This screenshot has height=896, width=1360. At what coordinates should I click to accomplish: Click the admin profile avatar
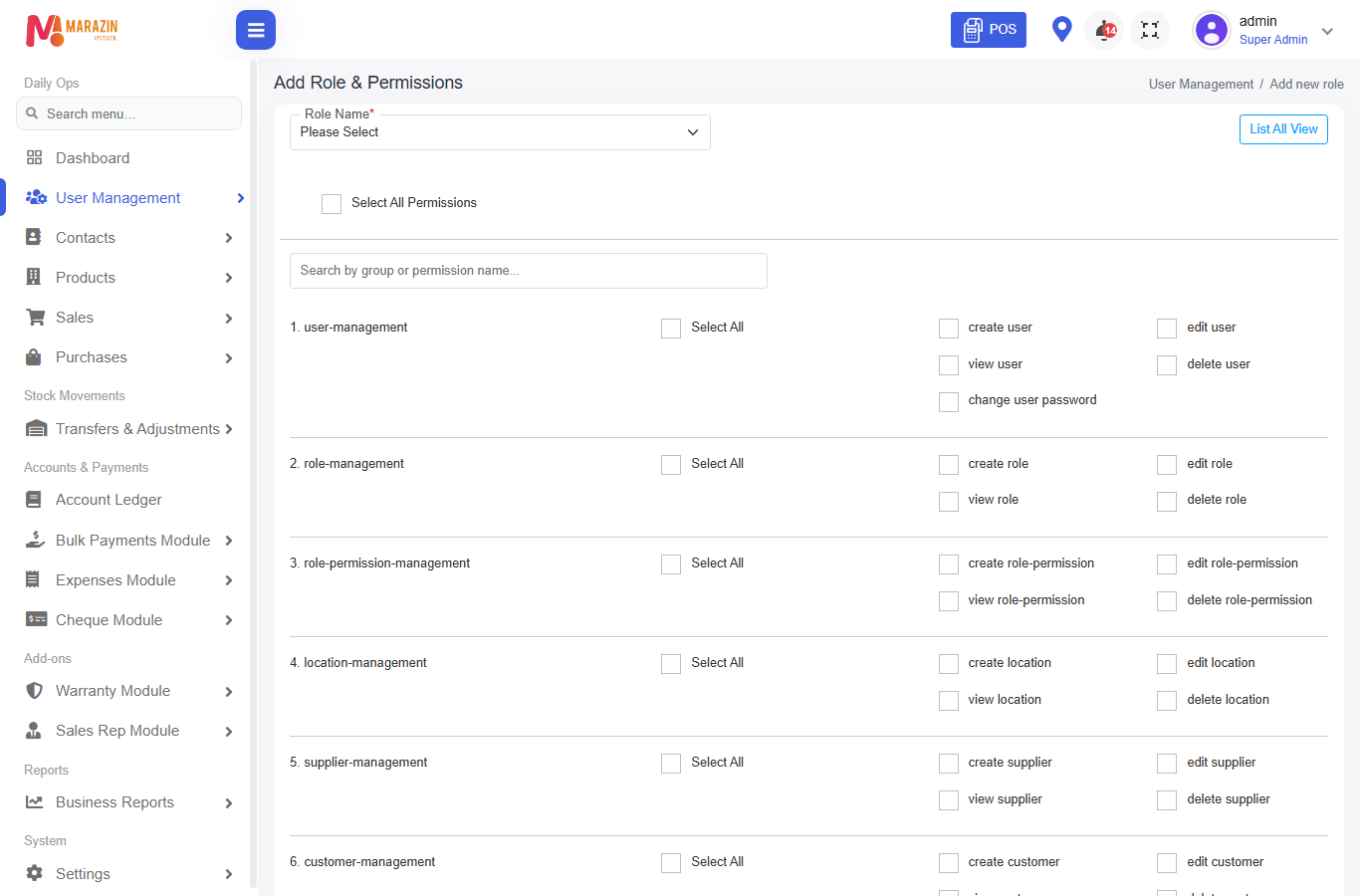[x=1212, y=30]
